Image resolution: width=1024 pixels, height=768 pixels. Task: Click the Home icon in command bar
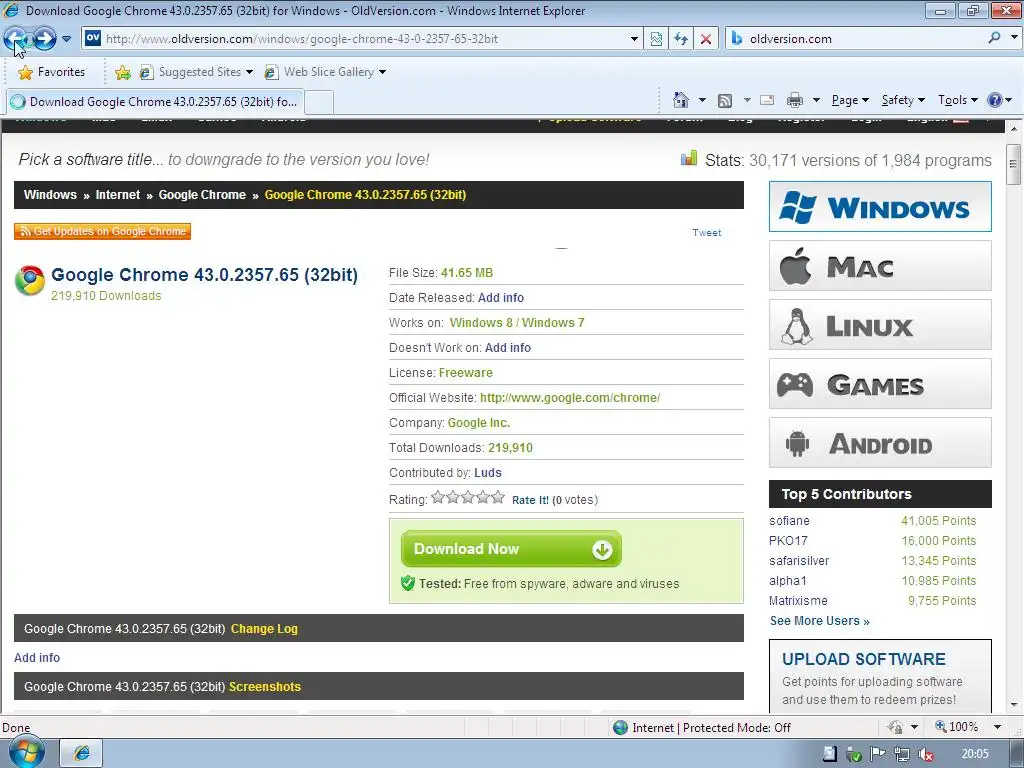[x=680, y=100]
